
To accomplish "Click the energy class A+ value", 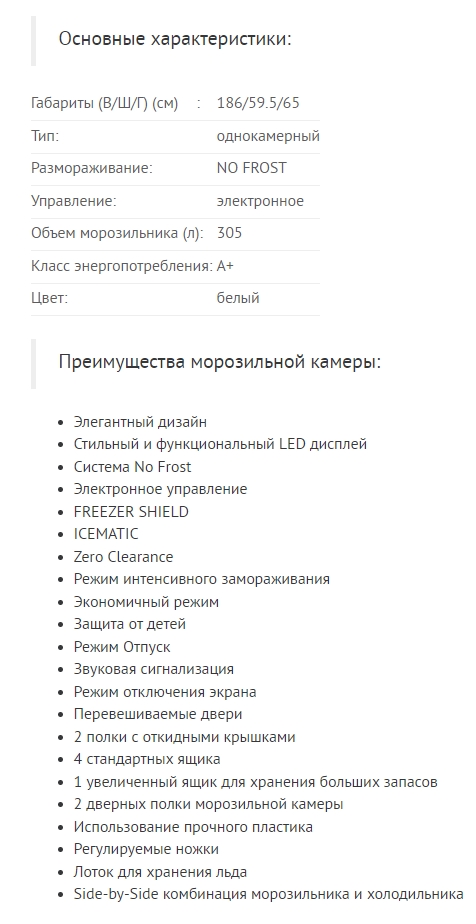I will (x=225, y=266).
